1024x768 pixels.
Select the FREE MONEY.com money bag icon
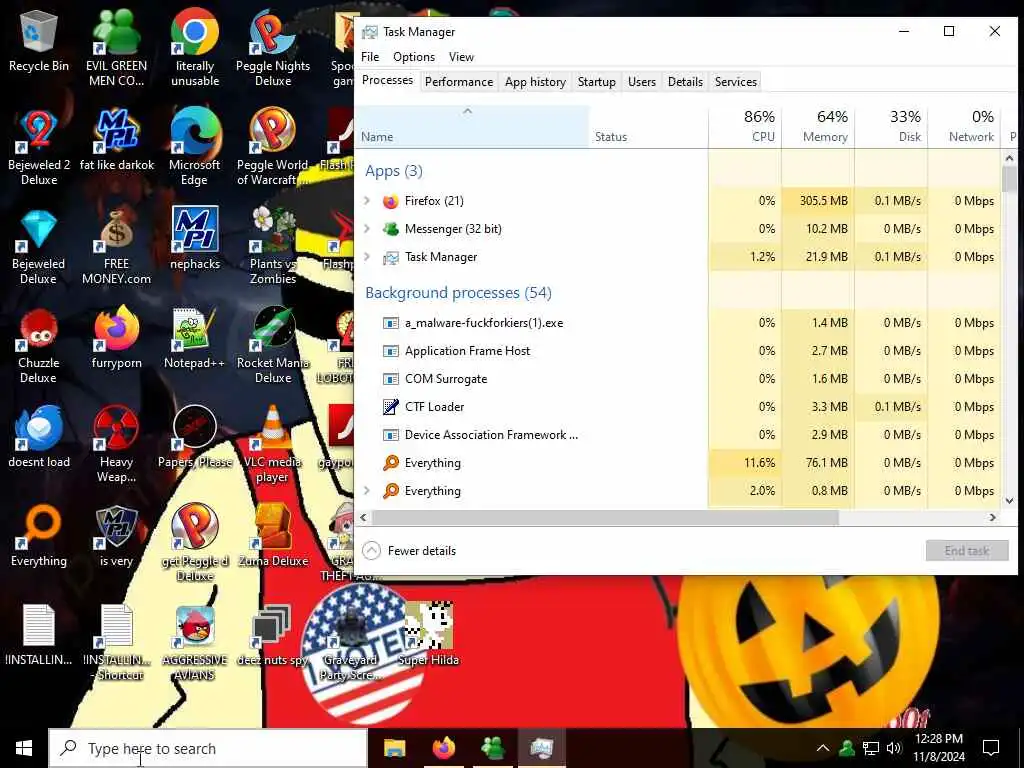coord(116,246)
